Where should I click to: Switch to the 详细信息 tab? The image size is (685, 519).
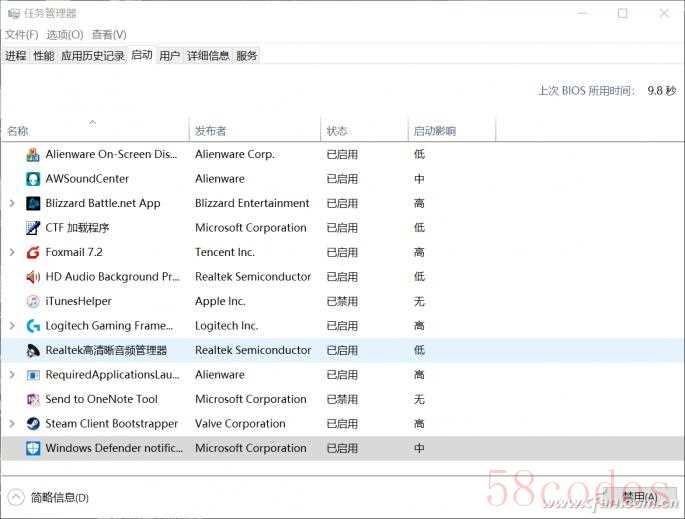click(x=207, y=56)
